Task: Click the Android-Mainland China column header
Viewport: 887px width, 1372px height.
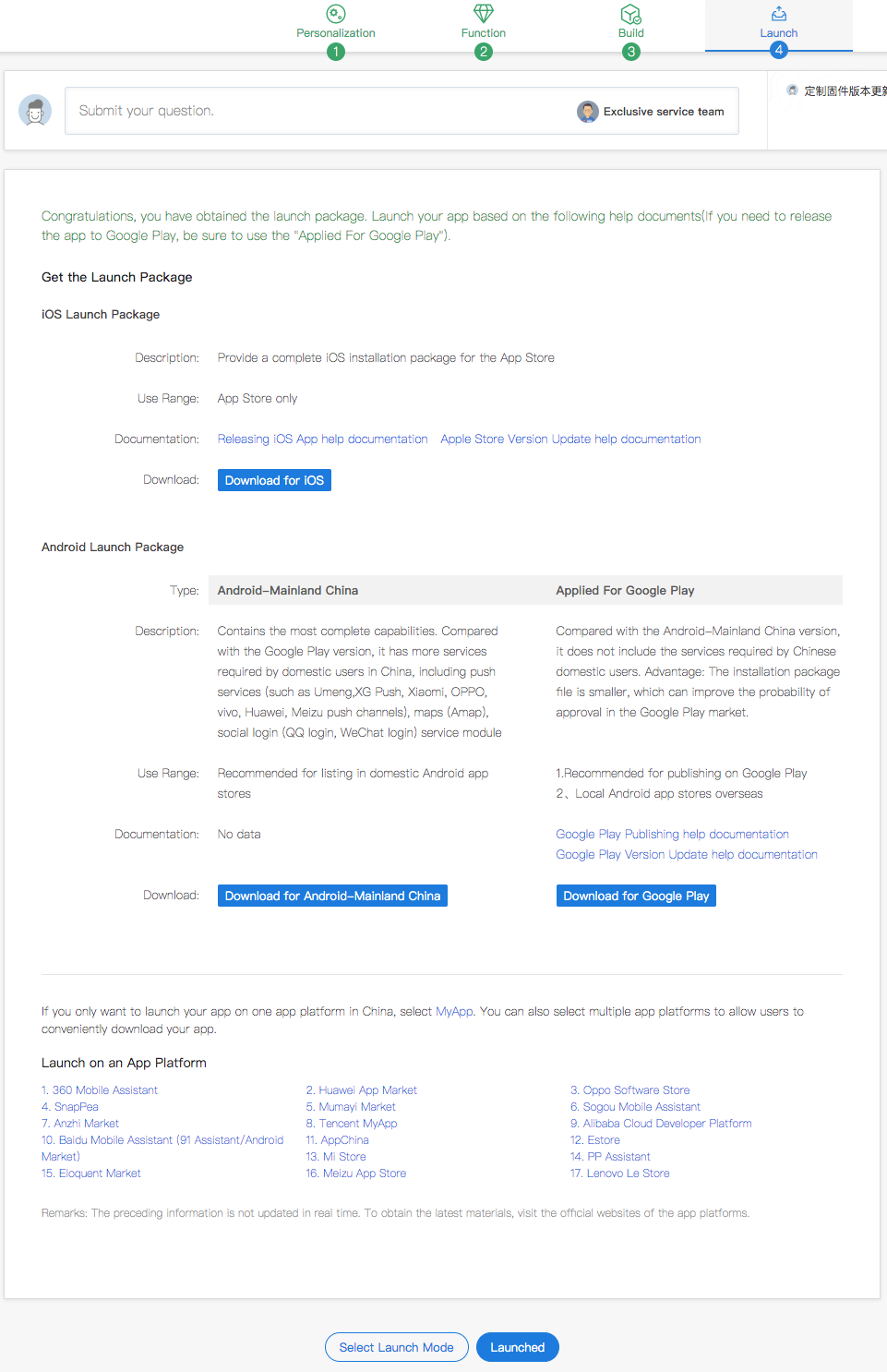Action: pos(288,591)
